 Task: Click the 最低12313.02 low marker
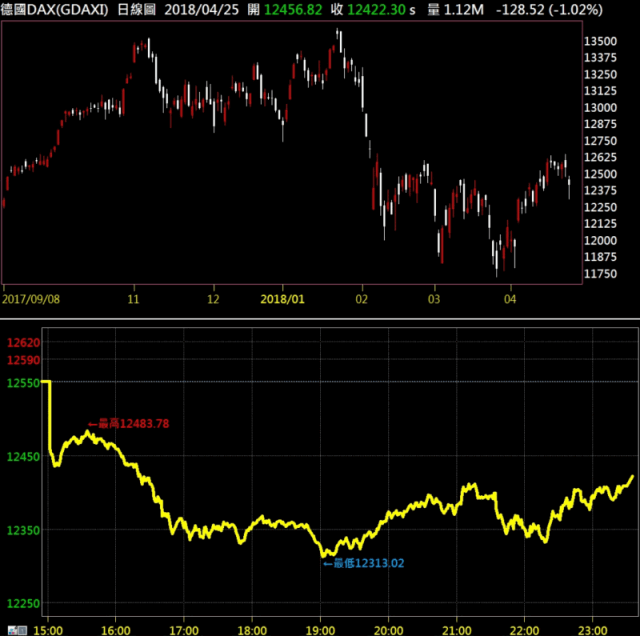pyautogui.click(x=363, y=564)
